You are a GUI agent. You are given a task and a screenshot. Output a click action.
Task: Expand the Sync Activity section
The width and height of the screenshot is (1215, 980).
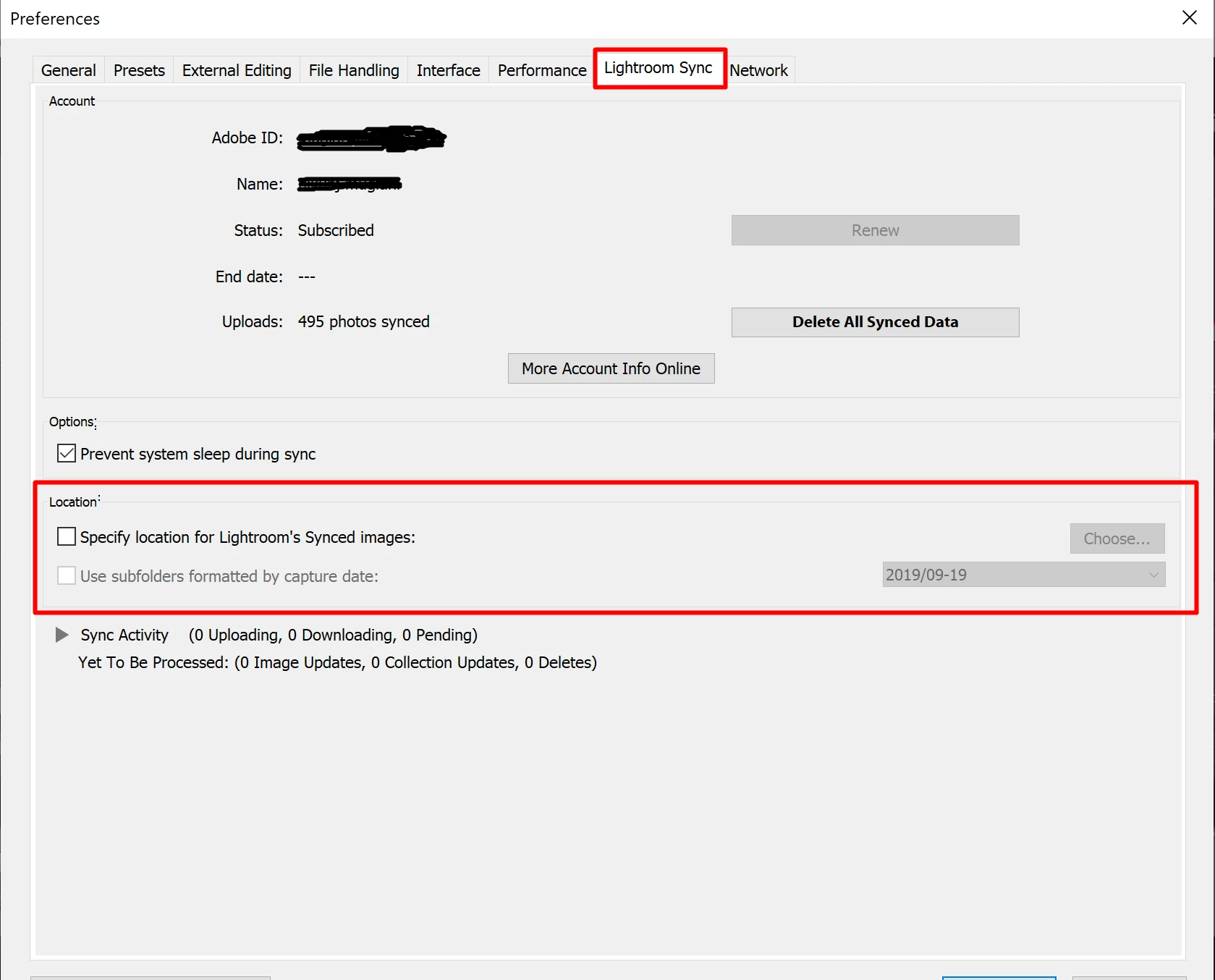point(62,635)
